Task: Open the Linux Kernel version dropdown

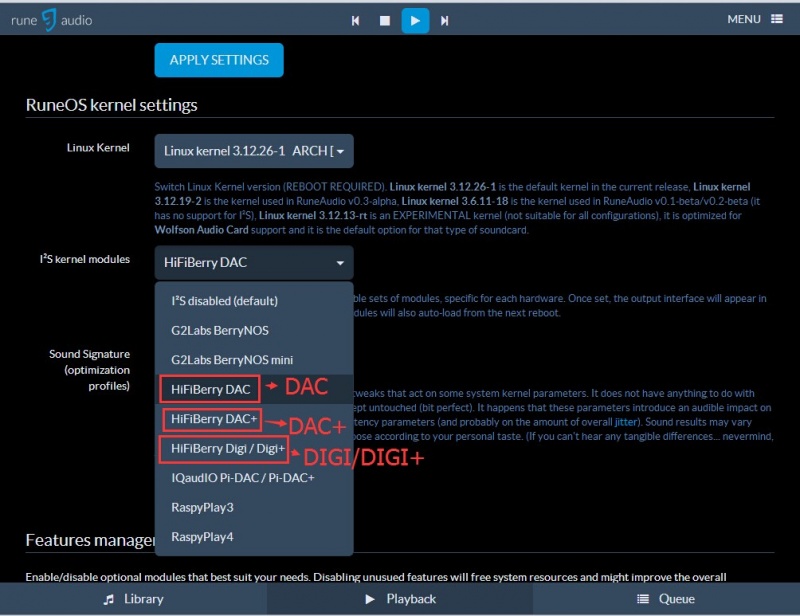Action: pos(253,148)
